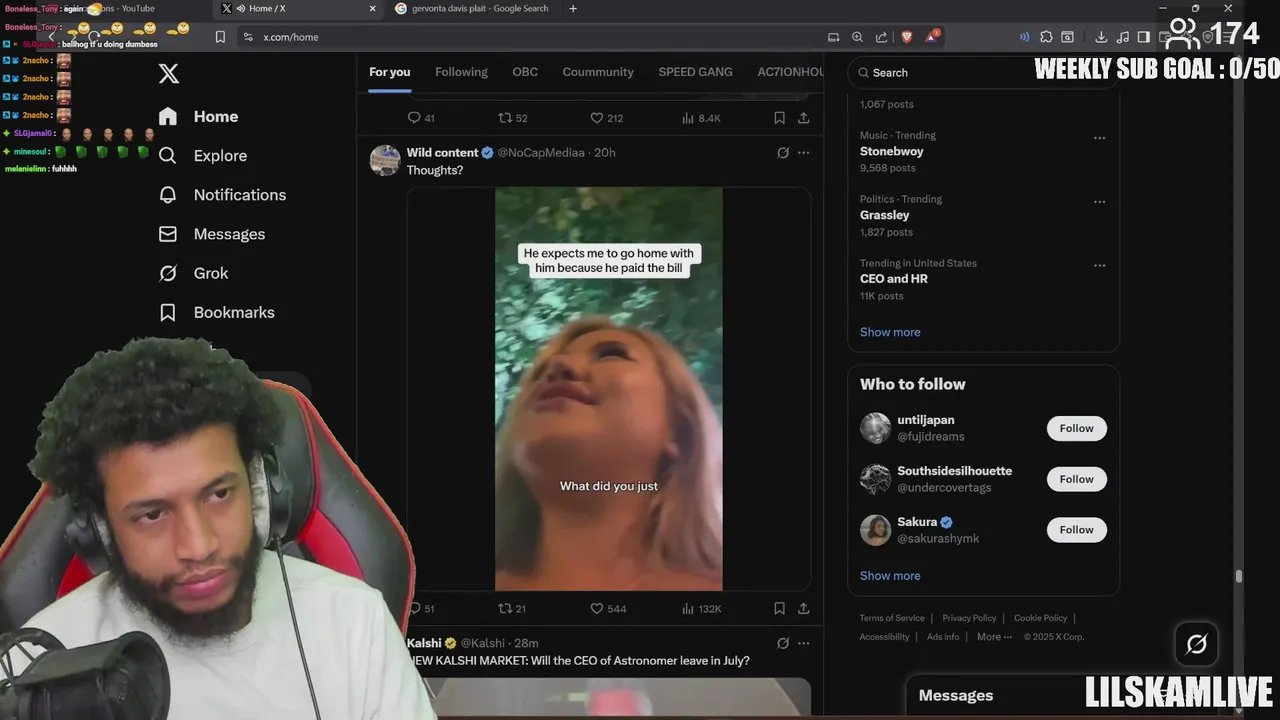This screenshot has width=1280, height=720.
Task: Open more options on Kalshi post
Action: coord(803,643)
